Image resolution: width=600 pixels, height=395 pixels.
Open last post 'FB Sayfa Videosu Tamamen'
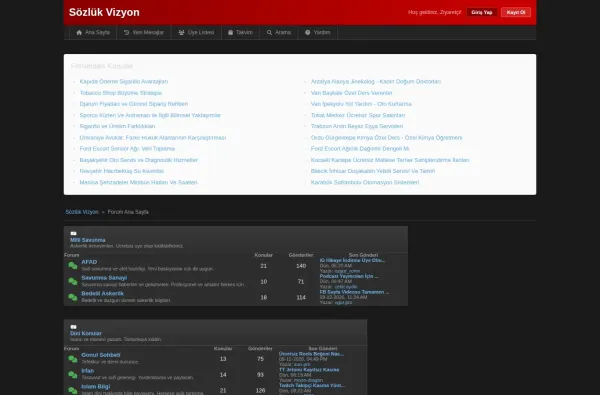(354, 292)
